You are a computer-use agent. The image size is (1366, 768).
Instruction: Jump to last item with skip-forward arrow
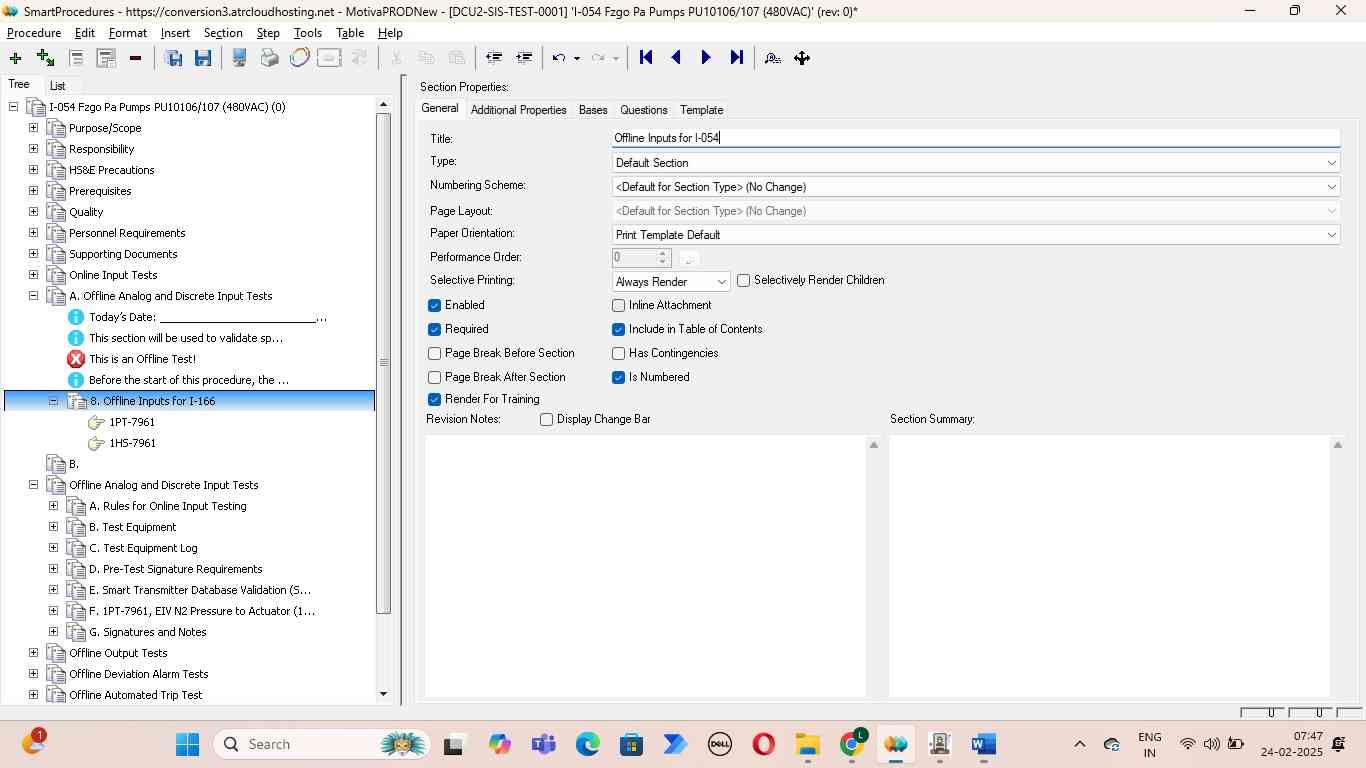click(x=737, y=58)
